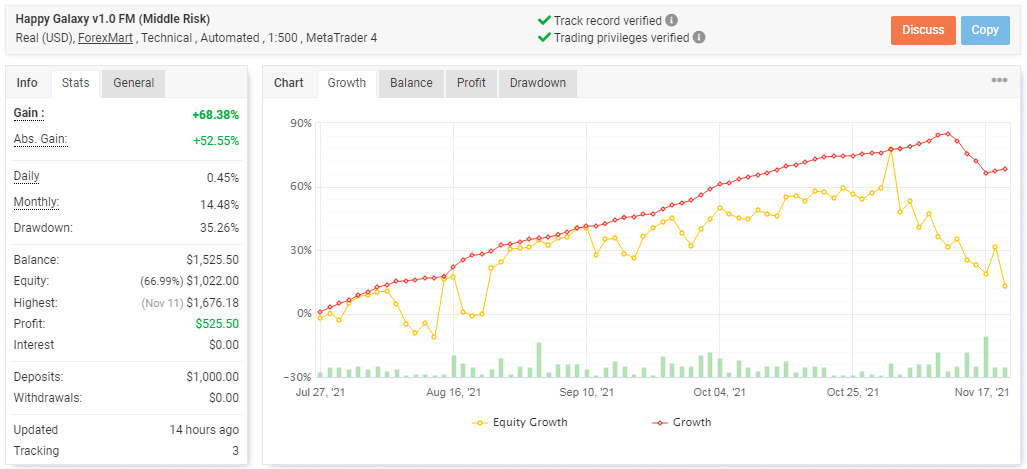Click the green Track record verified checkmark
This screenshot has width=1027, height=469.
click(544, 20)
